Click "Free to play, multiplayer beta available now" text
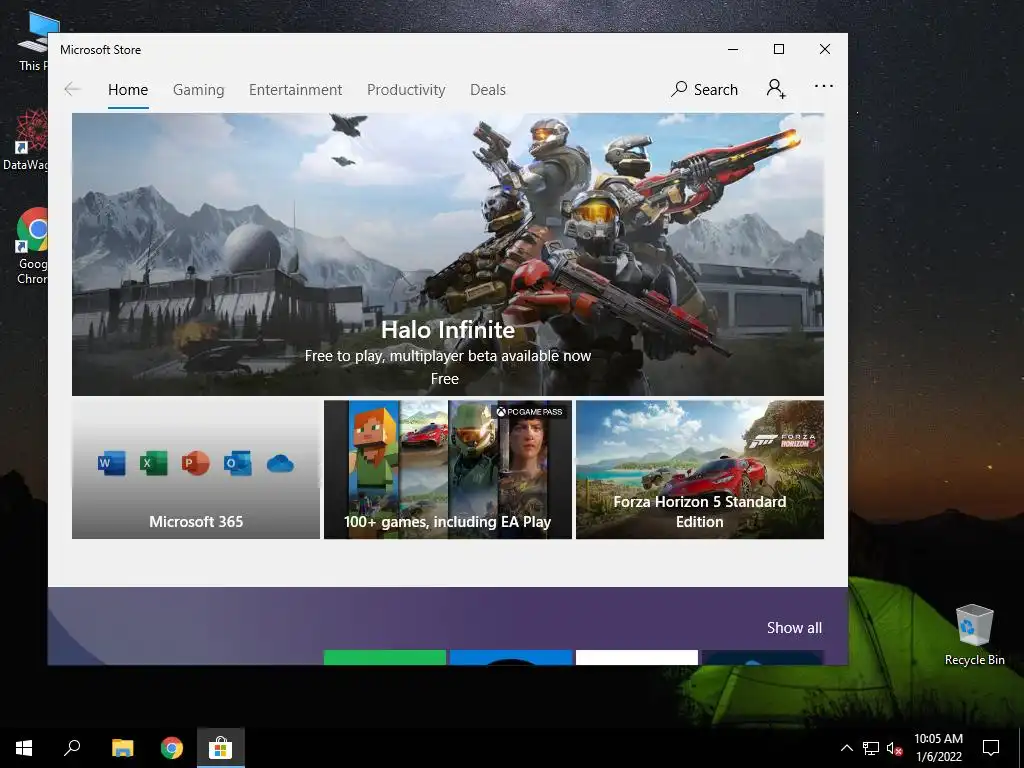 (448, 356)
